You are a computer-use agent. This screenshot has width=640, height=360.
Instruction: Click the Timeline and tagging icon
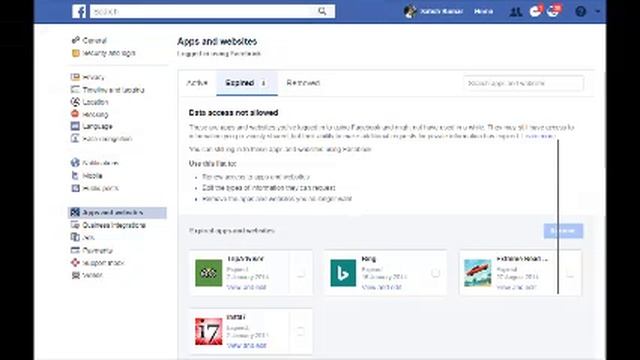(x=75, y=89)
